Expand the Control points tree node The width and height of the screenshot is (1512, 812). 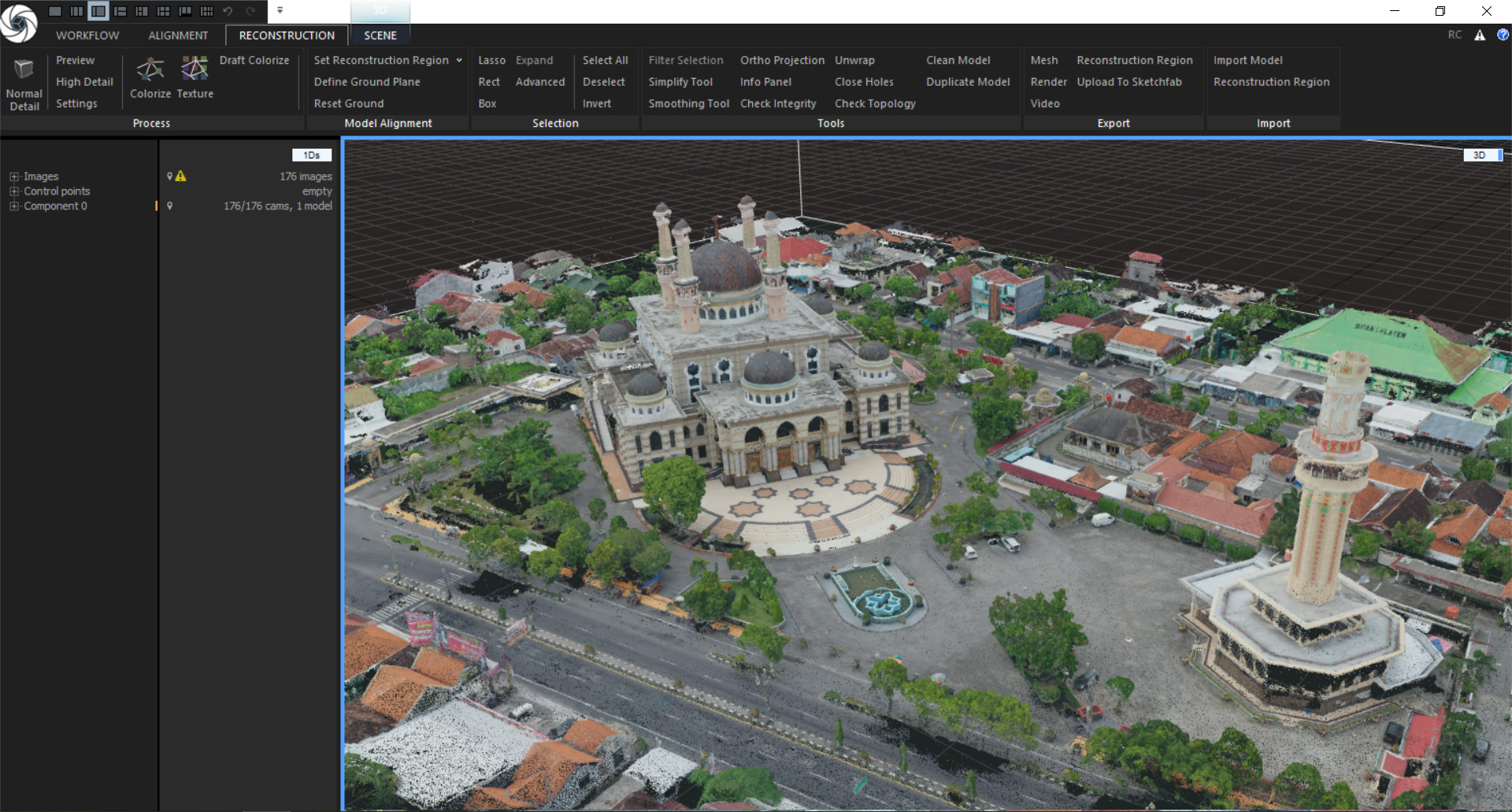tap(13, 191)
